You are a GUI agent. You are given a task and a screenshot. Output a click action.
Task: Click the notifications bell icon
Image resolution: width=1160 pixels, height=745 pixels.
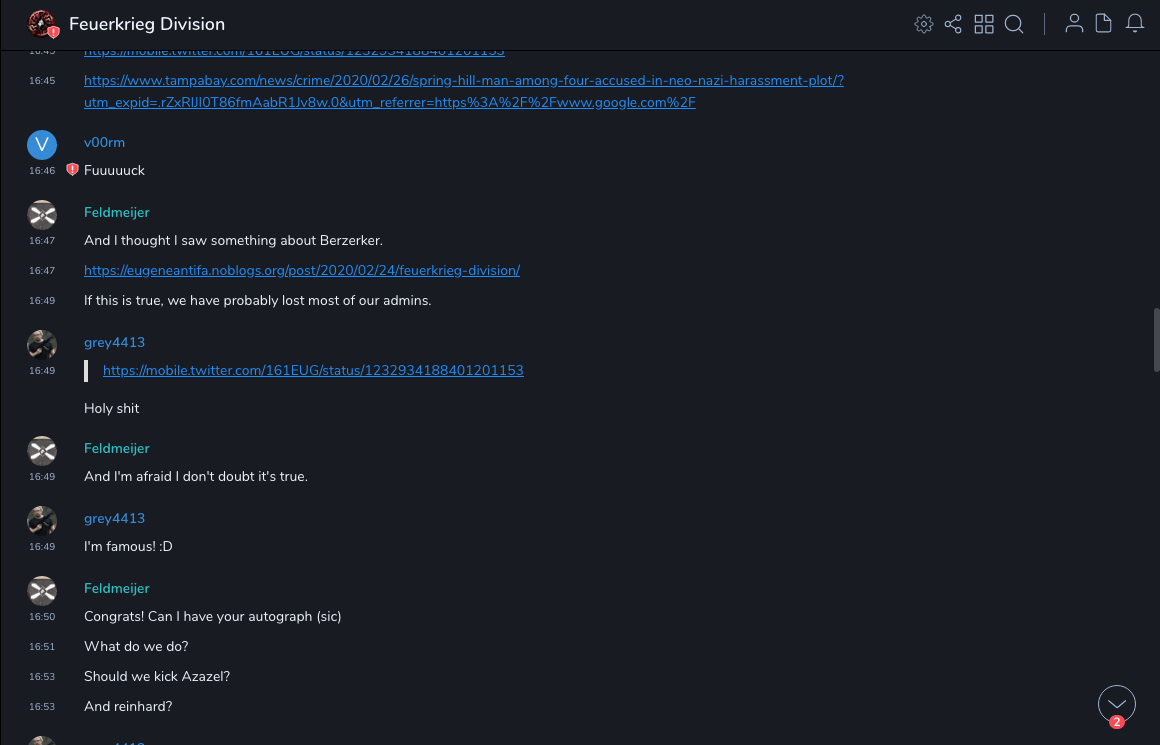[1135, 24]
